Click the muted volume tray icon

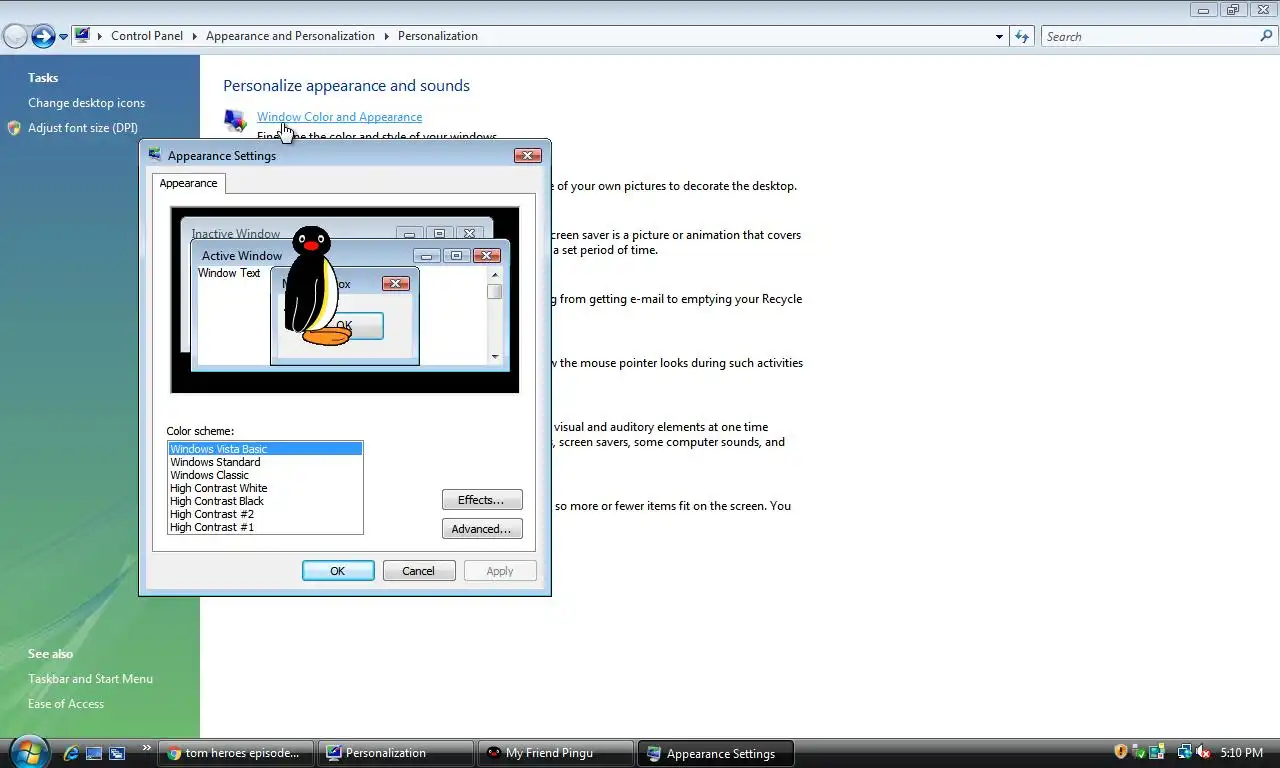1203,752
